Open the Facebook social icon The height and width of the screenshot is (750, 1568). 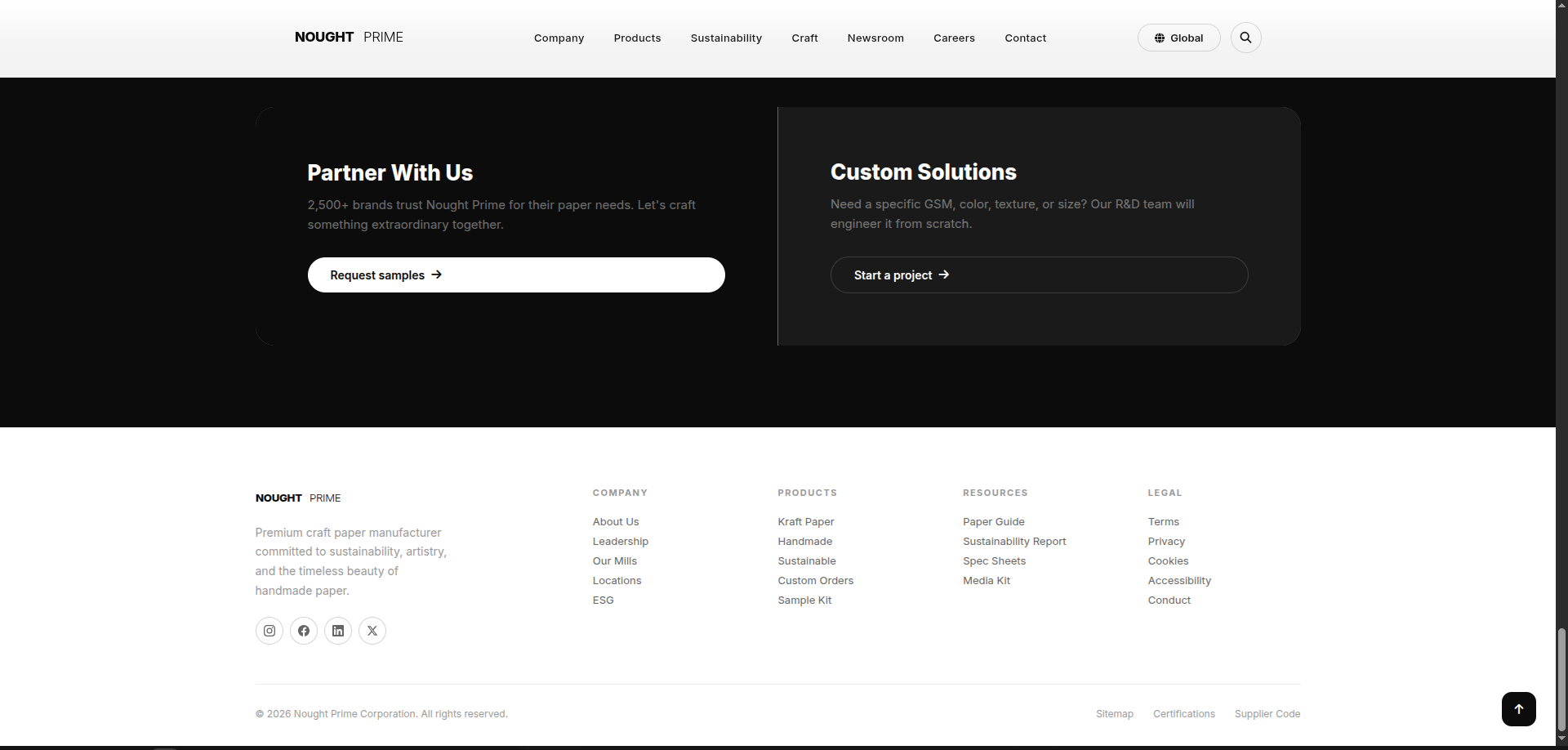pos(304,631)
